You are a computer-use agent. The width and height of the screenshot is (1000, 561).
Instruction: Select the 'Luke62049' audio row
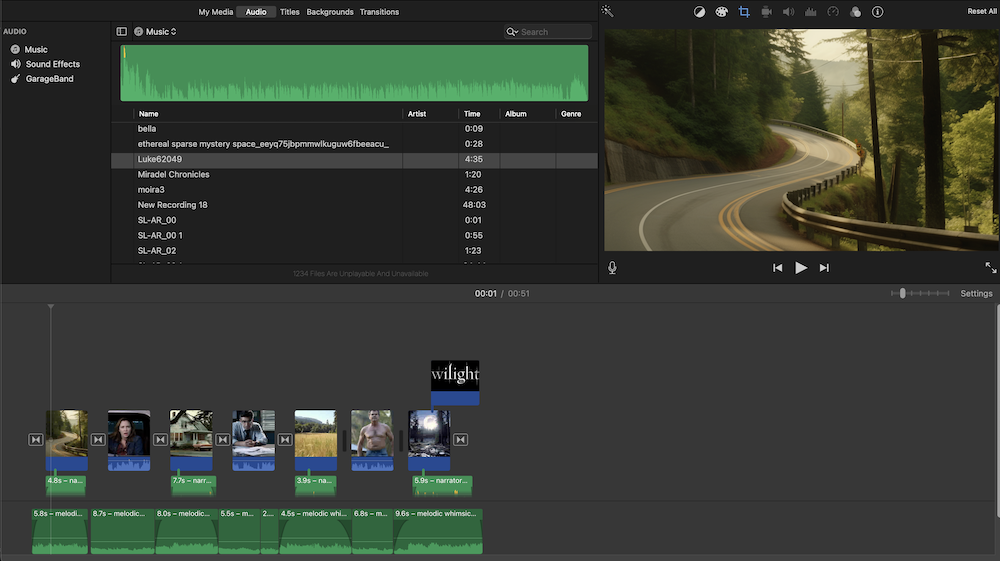click(355, 159)
